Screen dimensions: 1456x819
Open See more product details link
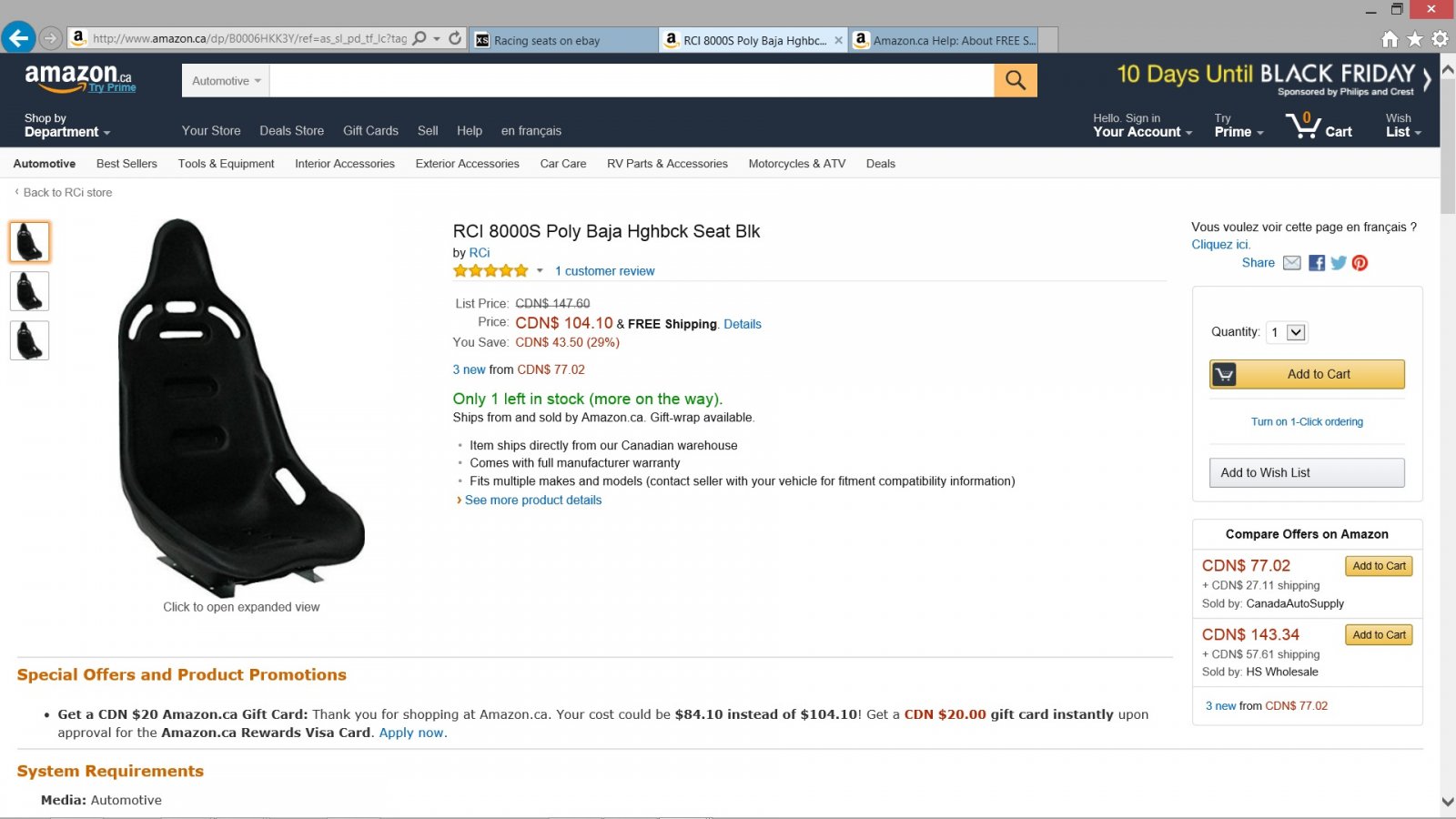point(533,500)
